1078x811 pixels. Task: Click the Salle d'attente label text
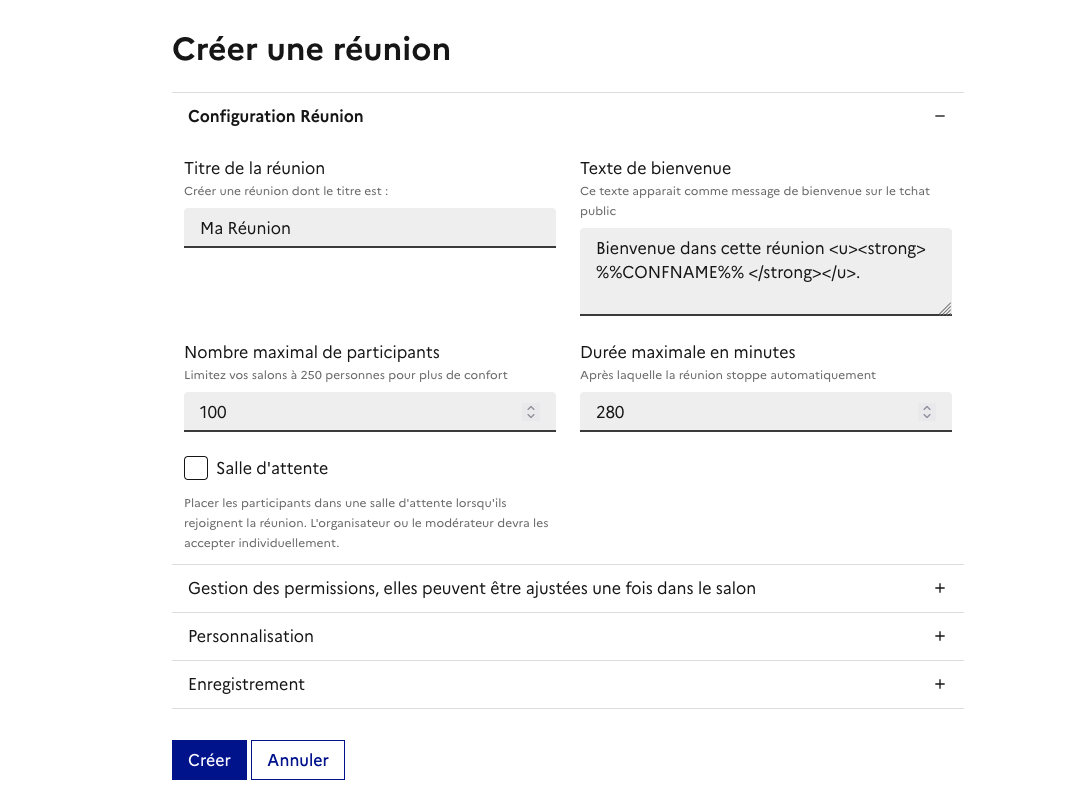point(272,468)
